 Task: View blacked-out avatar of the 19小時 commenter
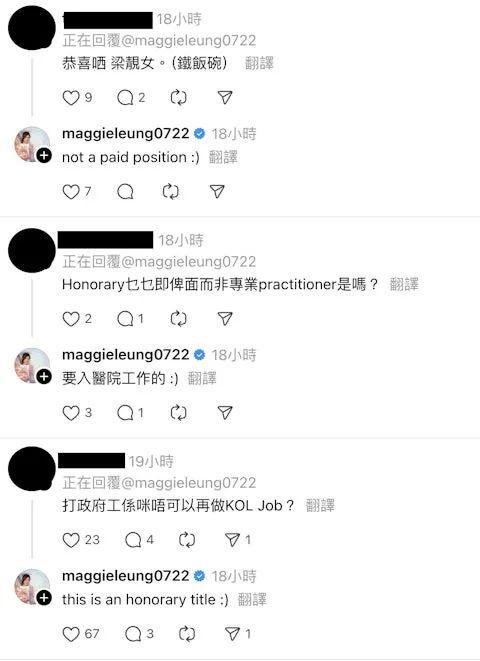[x=32, y=470]
